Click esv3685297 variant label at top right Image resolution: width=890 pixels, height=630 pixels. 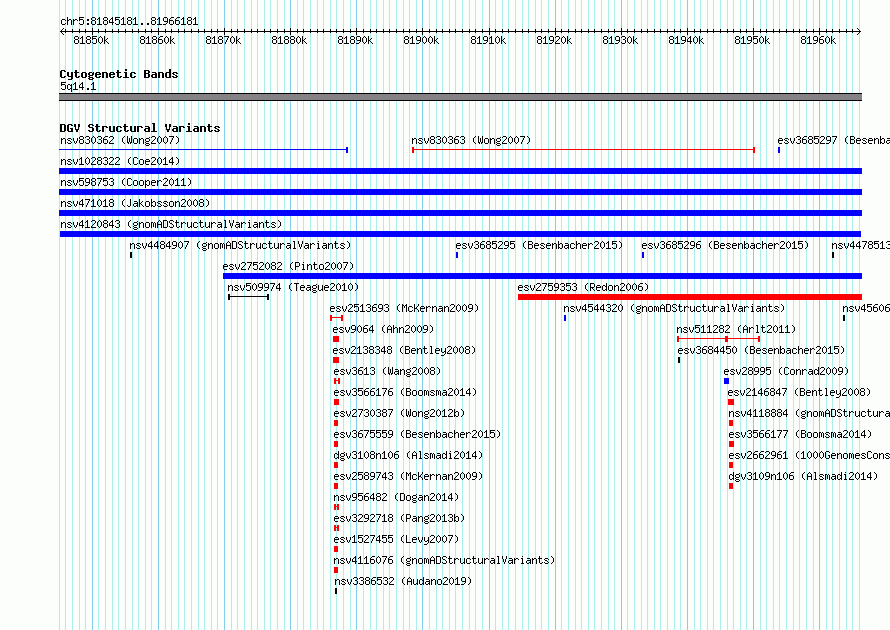833,140
